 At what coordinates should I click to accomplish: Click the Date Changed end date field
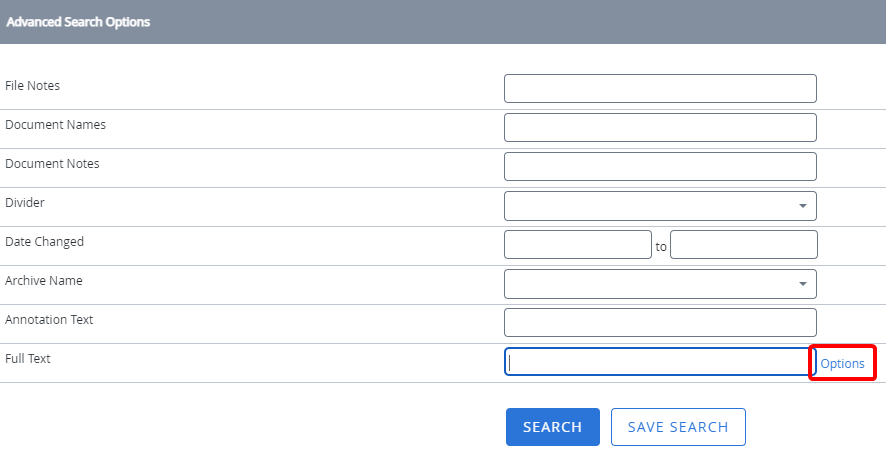pos(743,245)
